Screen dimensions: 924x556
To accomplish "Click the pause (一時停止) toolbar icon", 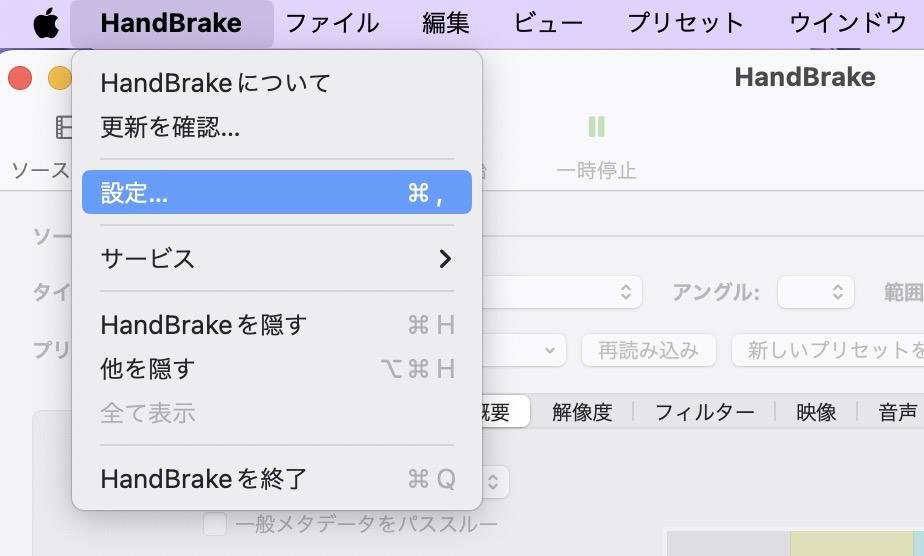I will pos(596,127).
